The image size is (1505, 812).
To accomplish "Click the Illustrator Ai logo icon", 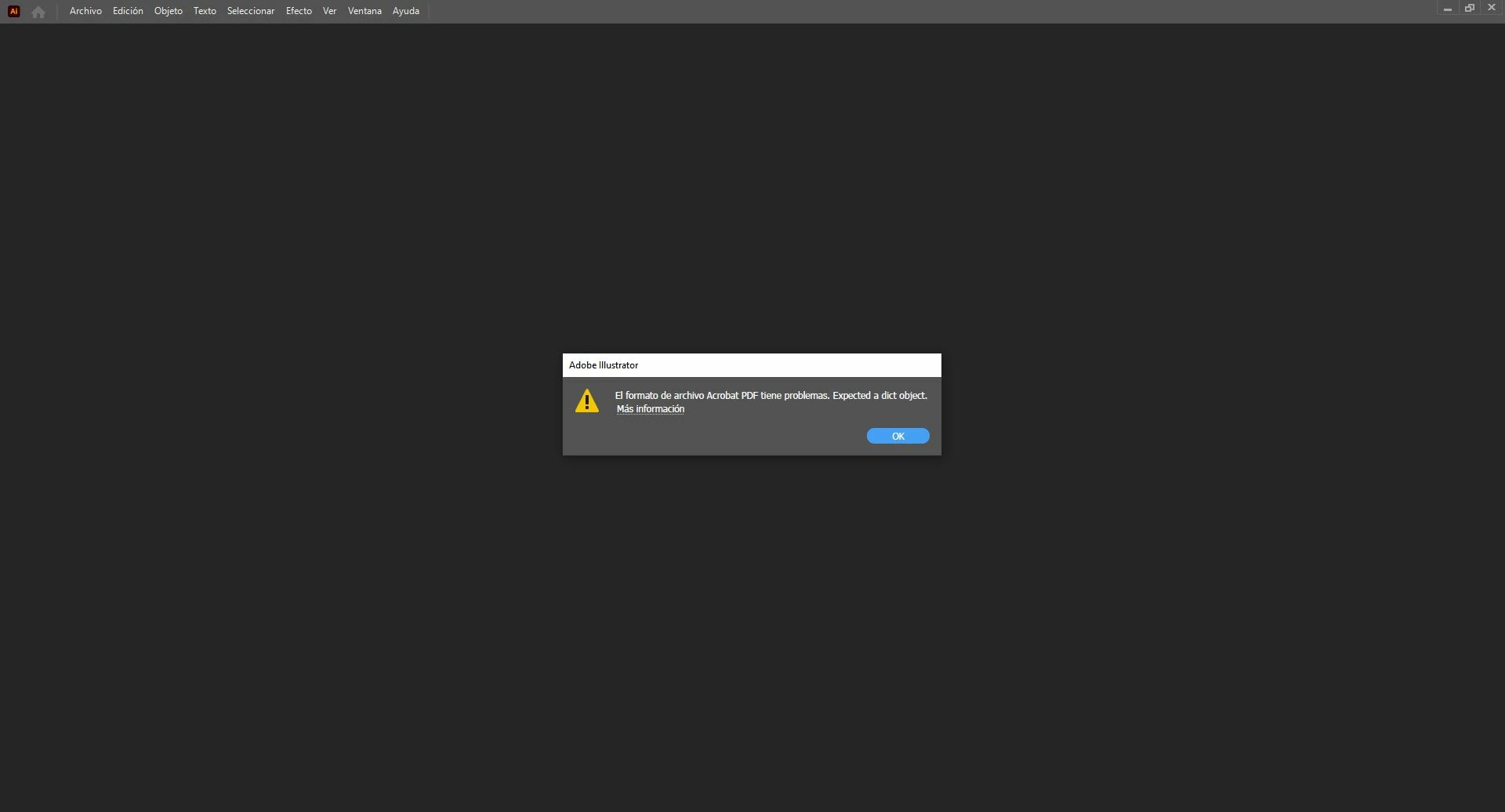I will click(x=13, y=11).
